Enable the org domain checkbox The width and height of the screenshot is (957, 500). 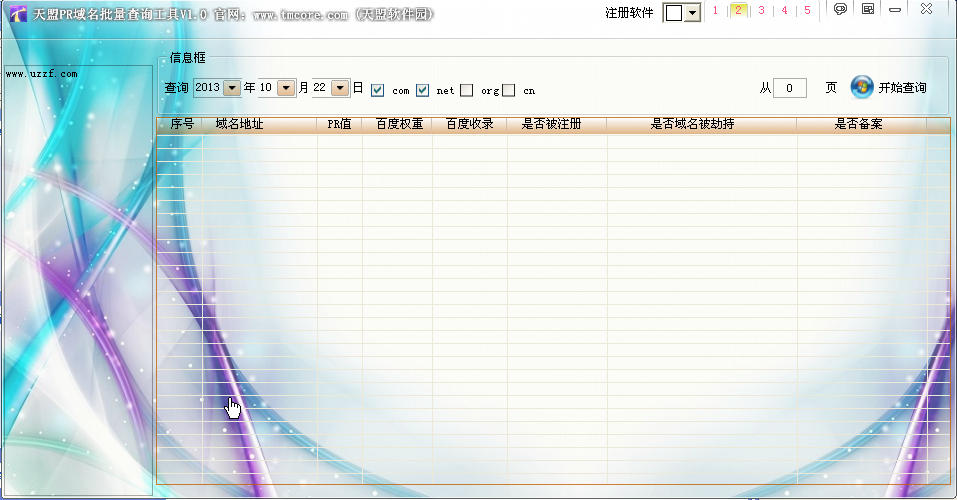(467, 90)
